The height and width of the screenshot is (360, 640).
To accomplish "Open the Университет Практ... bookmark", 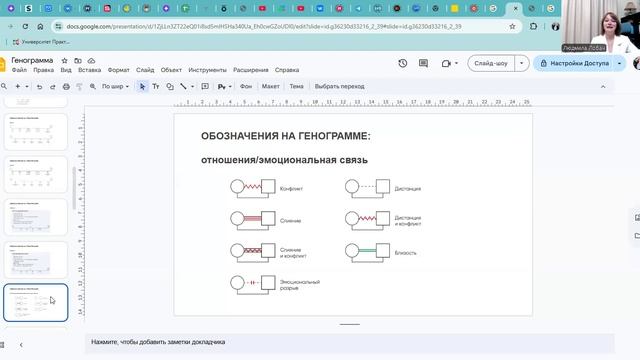I will 41,42.
